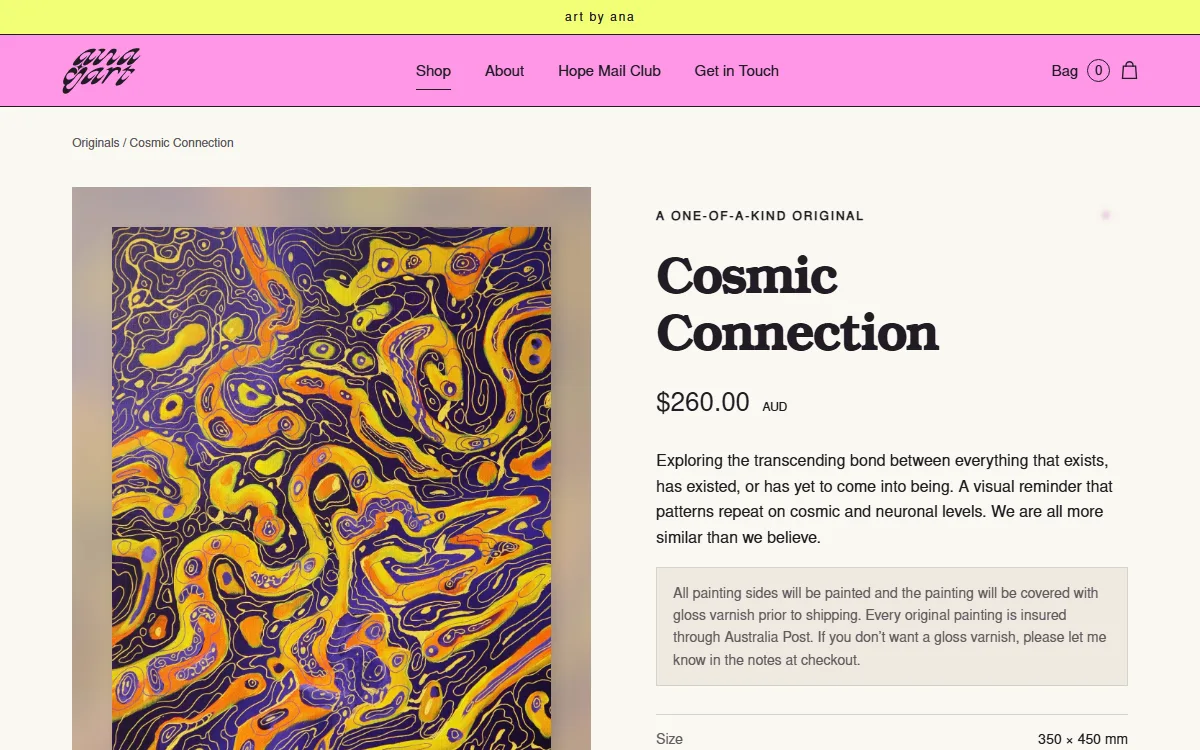Open the Shop menu item
The image size is (1200, 750).
coord(433,71)
